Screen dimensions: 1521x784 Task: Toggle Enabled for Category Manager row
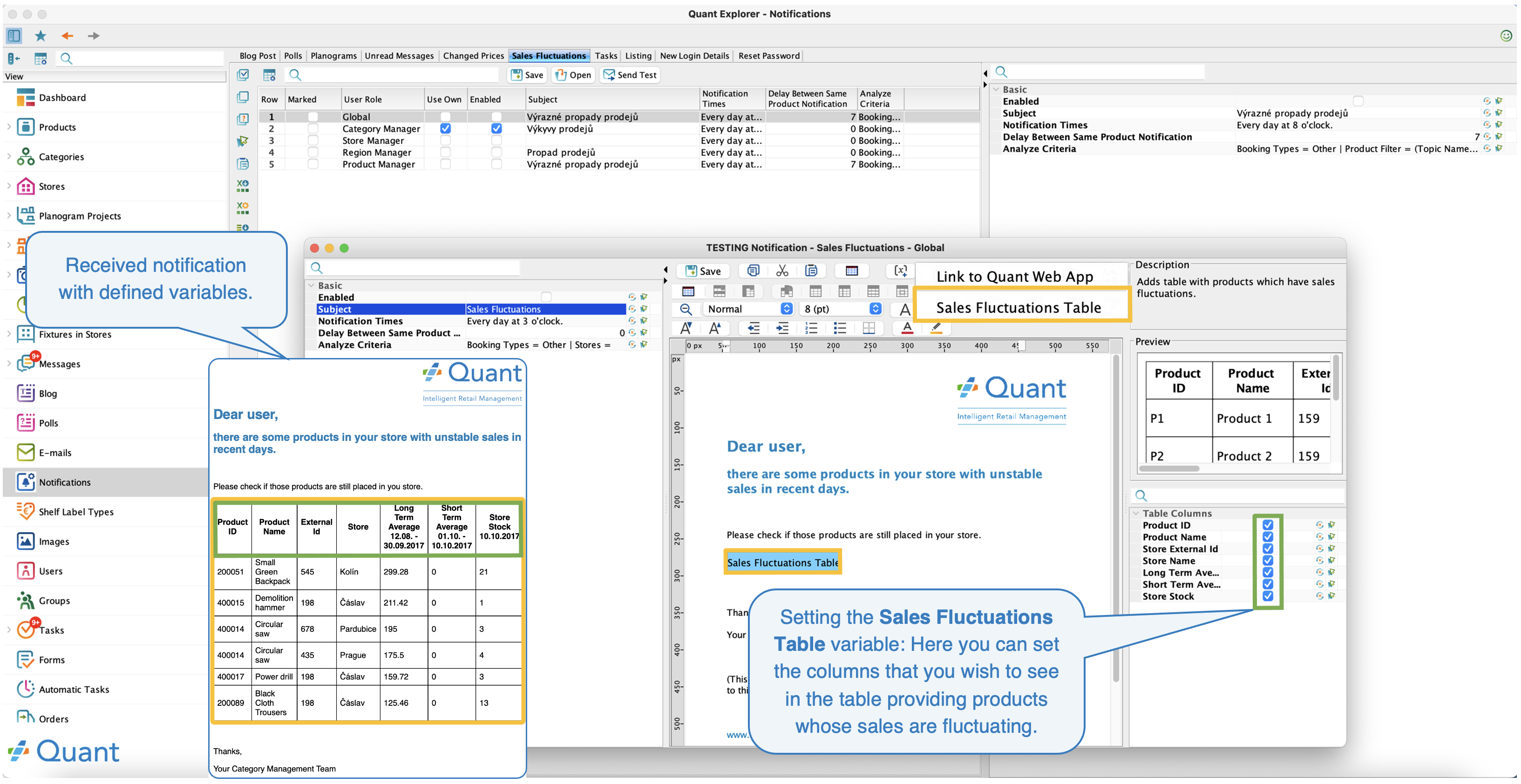click(x=496, y=128)
